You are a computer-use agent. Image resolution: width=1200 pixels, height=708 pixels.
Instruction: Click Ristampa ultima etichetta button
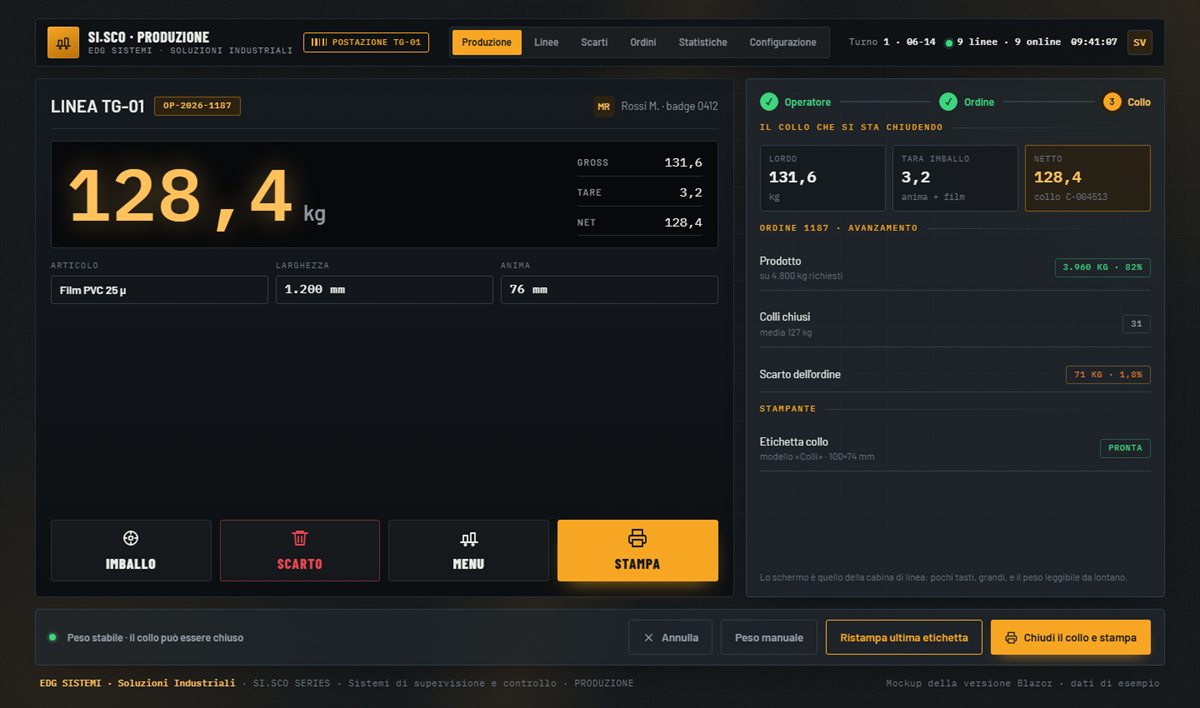pos(904,638)
